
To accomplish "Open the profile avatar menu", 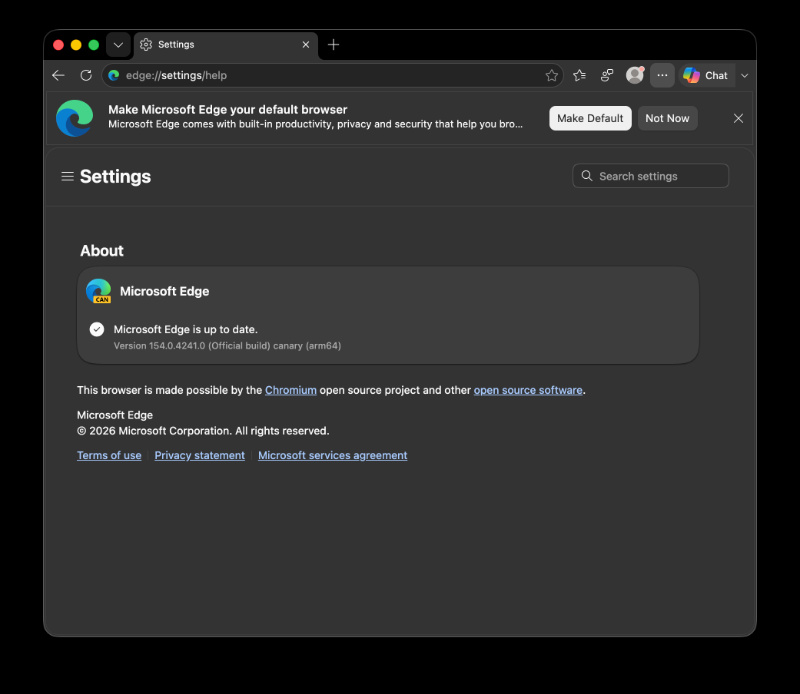I will click(x=635, y=76).
